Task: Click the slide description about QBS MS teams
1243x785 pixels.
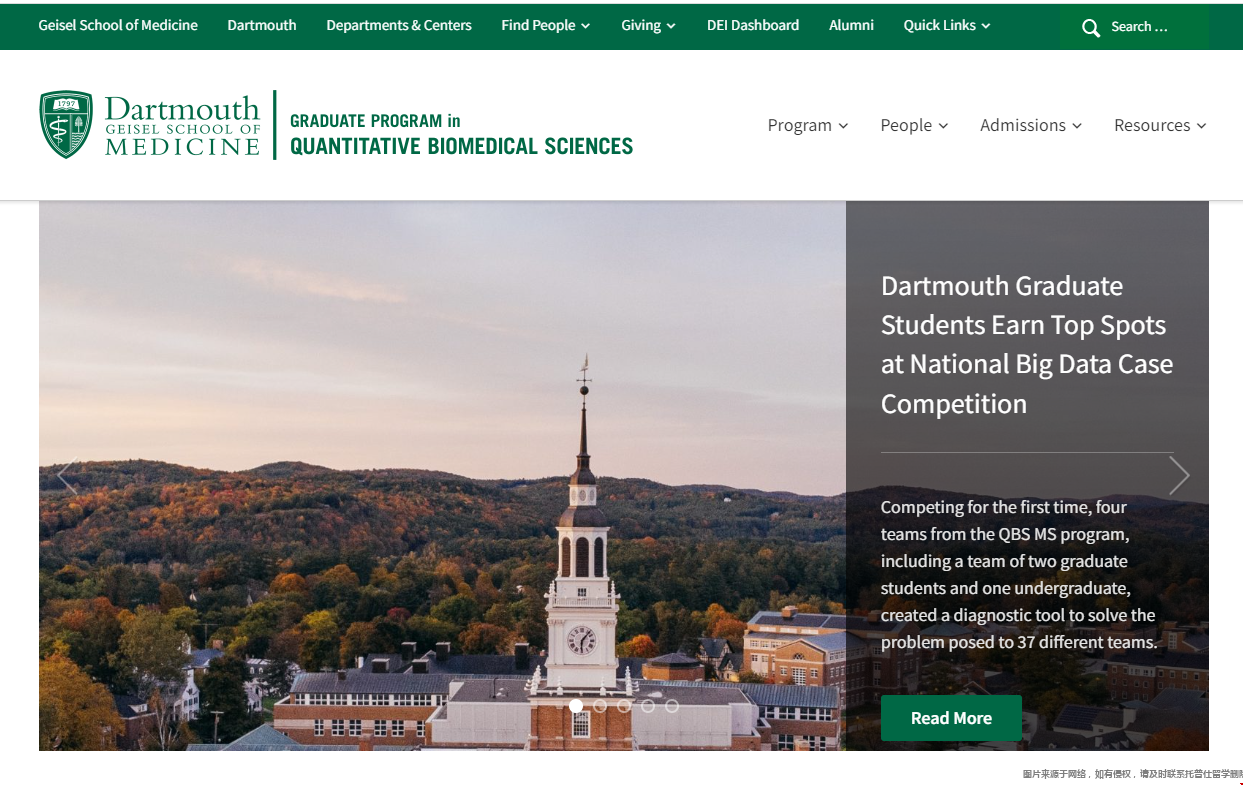Action: click(1018, 575)
